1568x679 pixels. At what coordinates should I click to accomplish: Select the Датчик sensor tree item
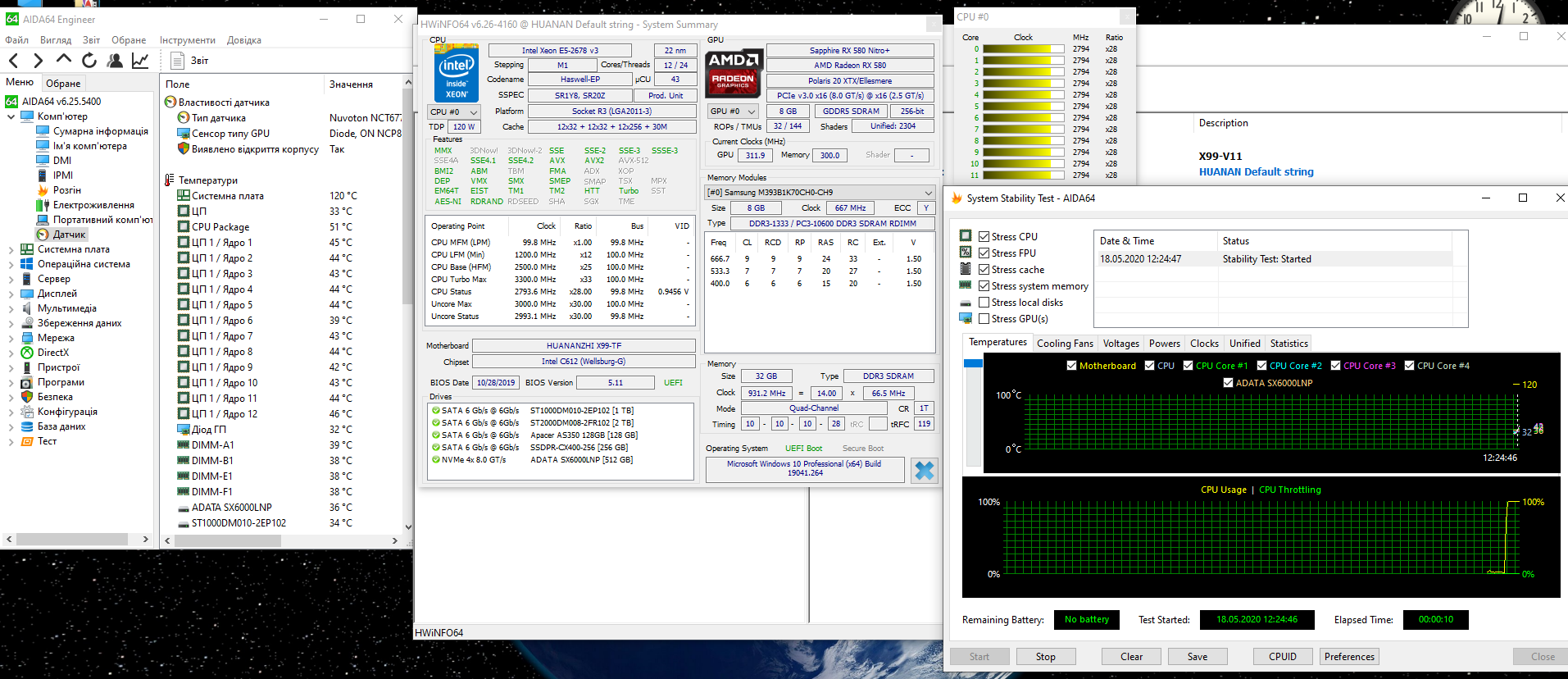click(x=70, y=235)
